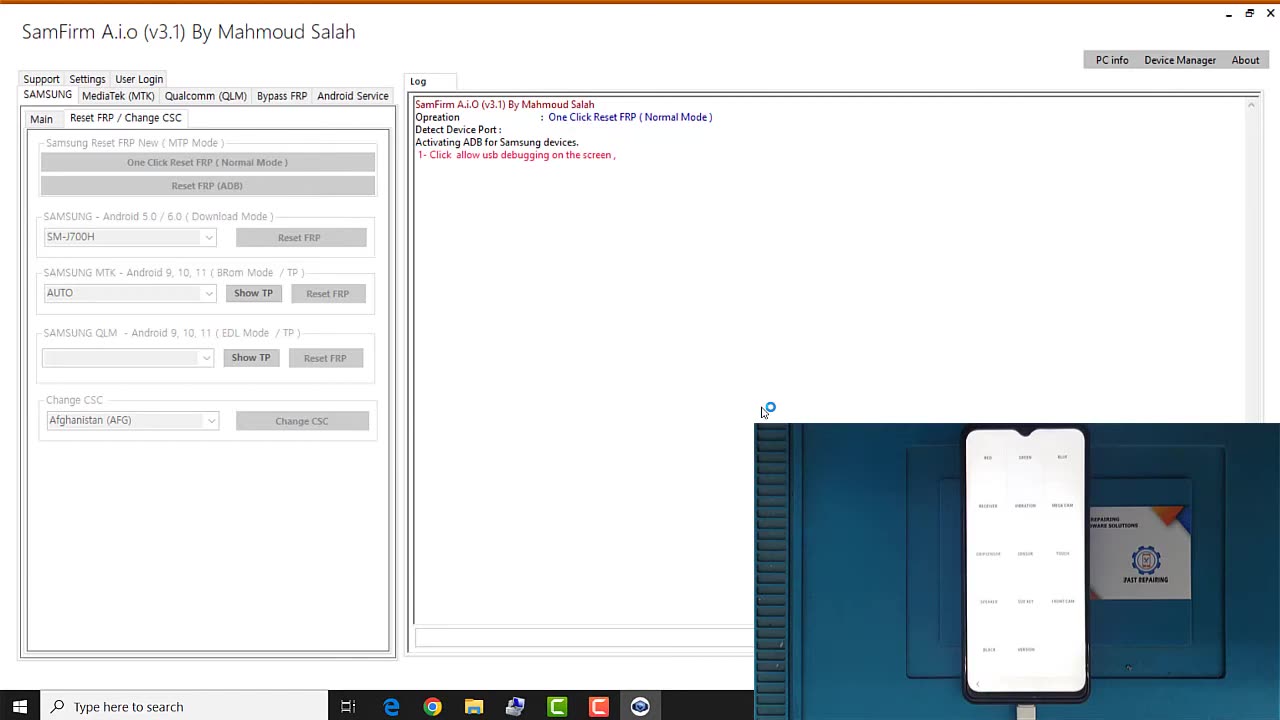Select SamFirm app icon in taskbar

pyautogui.click(x=640, y=707)
